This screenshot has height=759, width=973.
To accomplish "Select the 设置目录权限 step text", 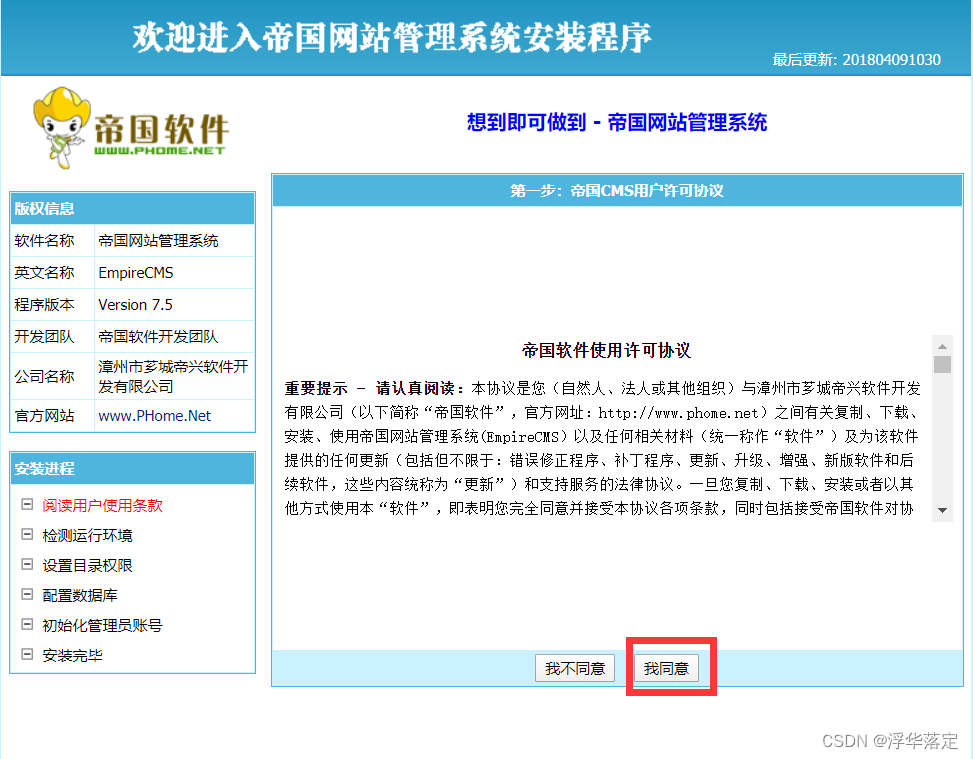I will click(x=87, y=565).
